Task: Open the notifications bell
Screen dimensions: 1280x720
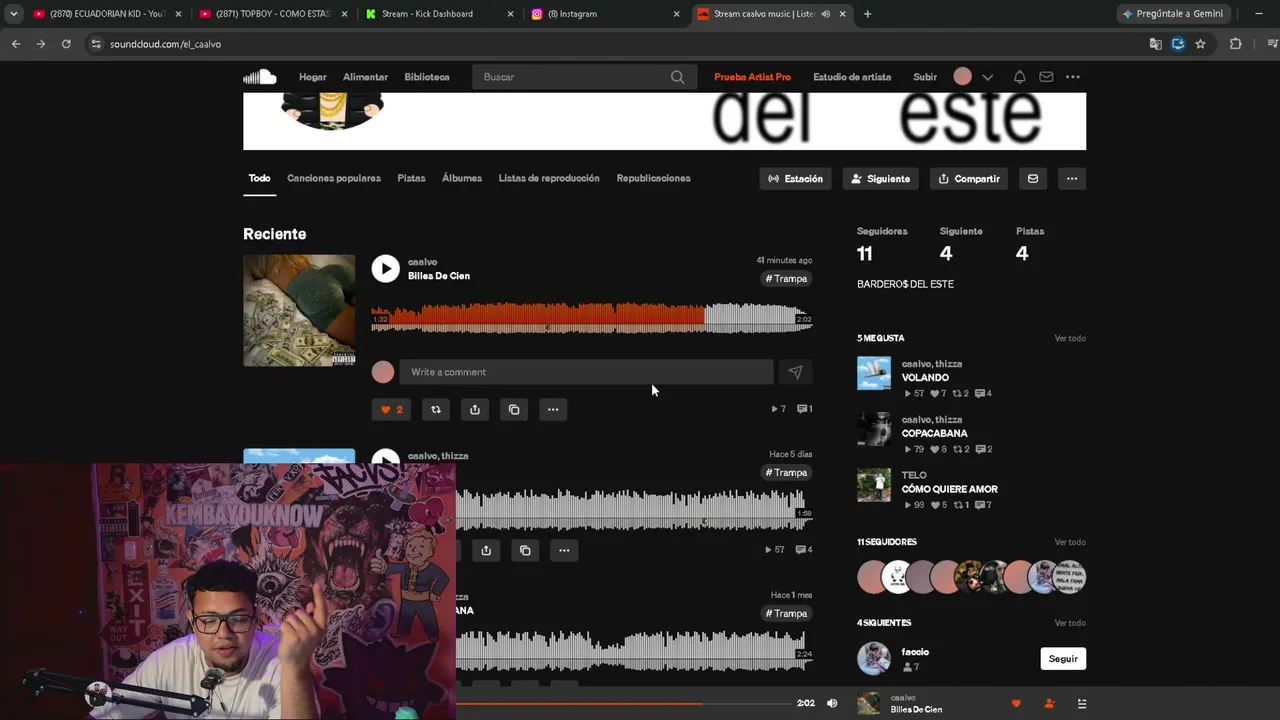Action: (1019, 77)
